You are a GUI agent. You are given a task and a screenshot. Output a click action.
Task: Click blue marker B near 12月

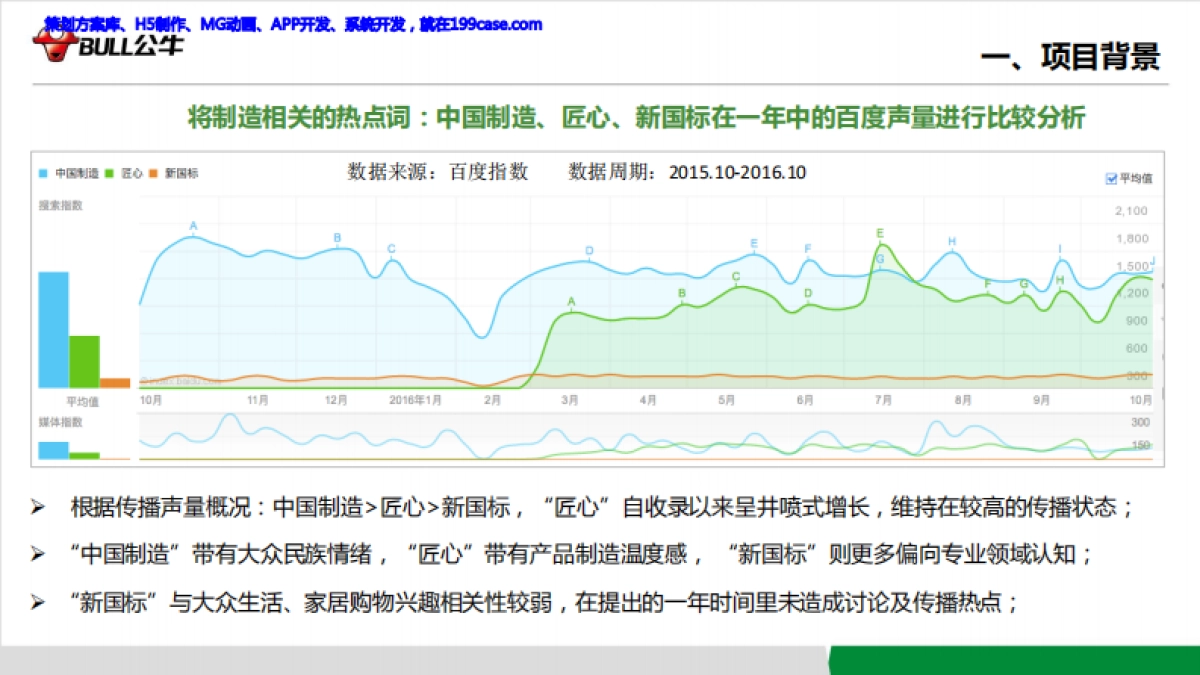tap(337, 238)
